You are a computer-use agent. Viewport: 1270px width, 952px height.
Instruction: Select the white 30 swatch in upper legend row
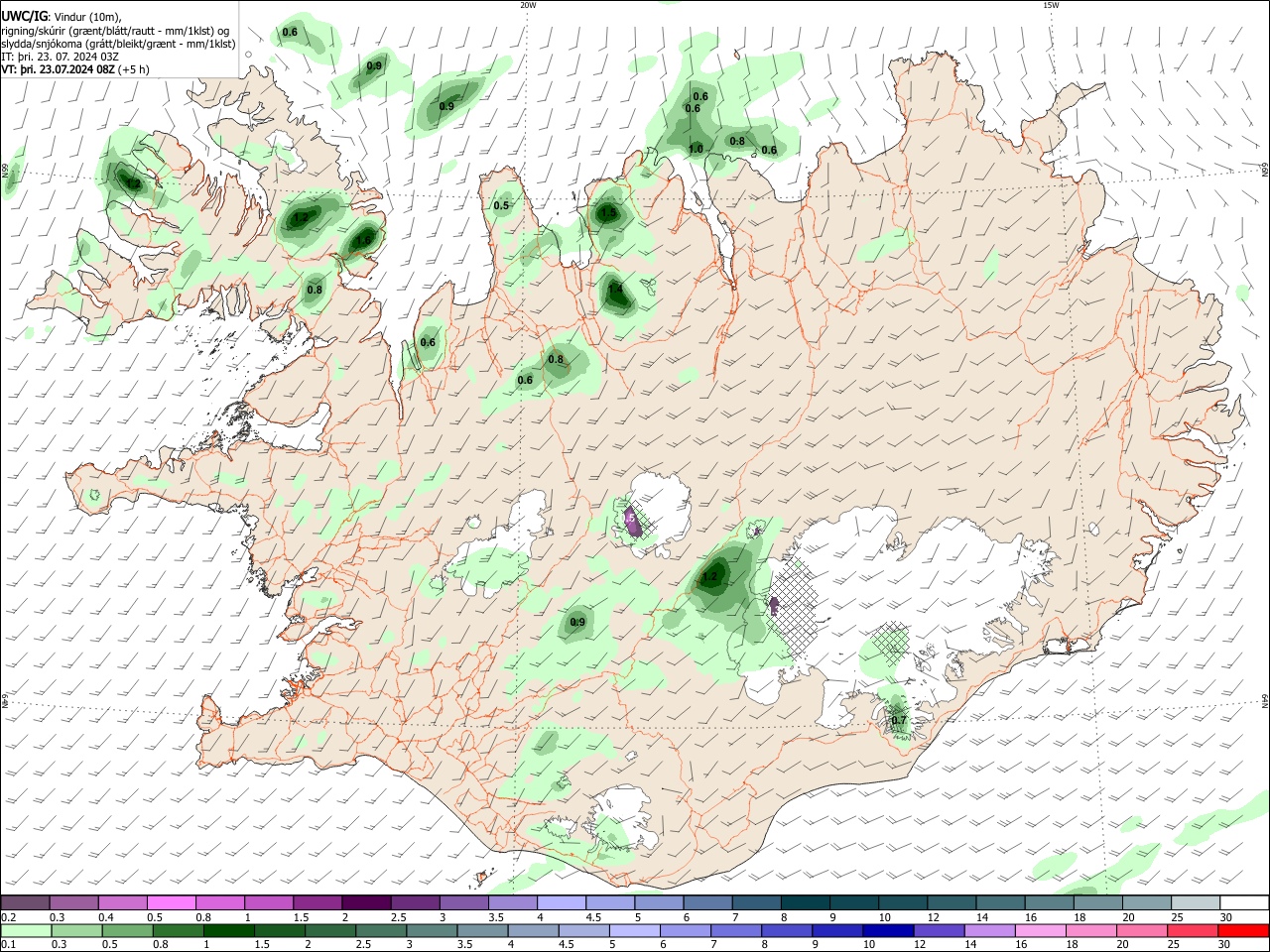coord(1245,902)
